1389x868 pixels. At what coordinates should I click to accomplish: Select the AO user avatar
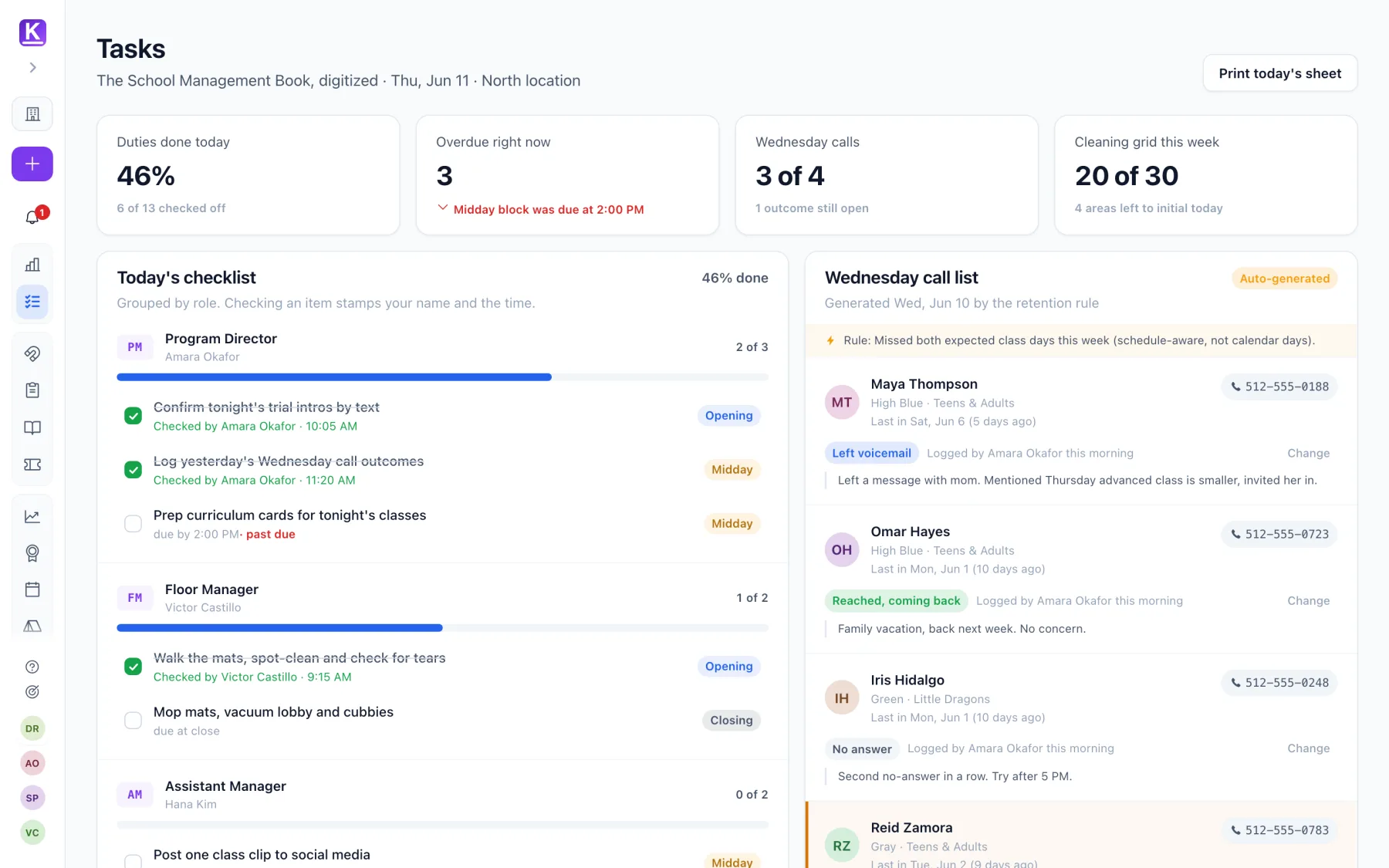(32, 763)
